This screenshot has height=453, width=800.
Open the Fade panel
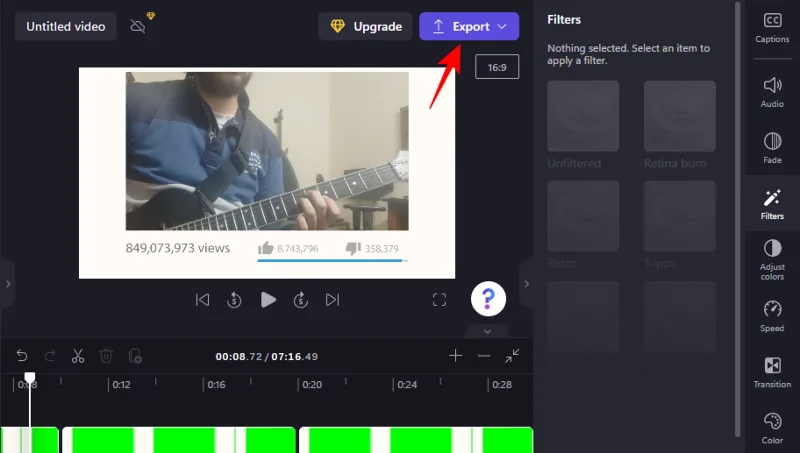772,148
